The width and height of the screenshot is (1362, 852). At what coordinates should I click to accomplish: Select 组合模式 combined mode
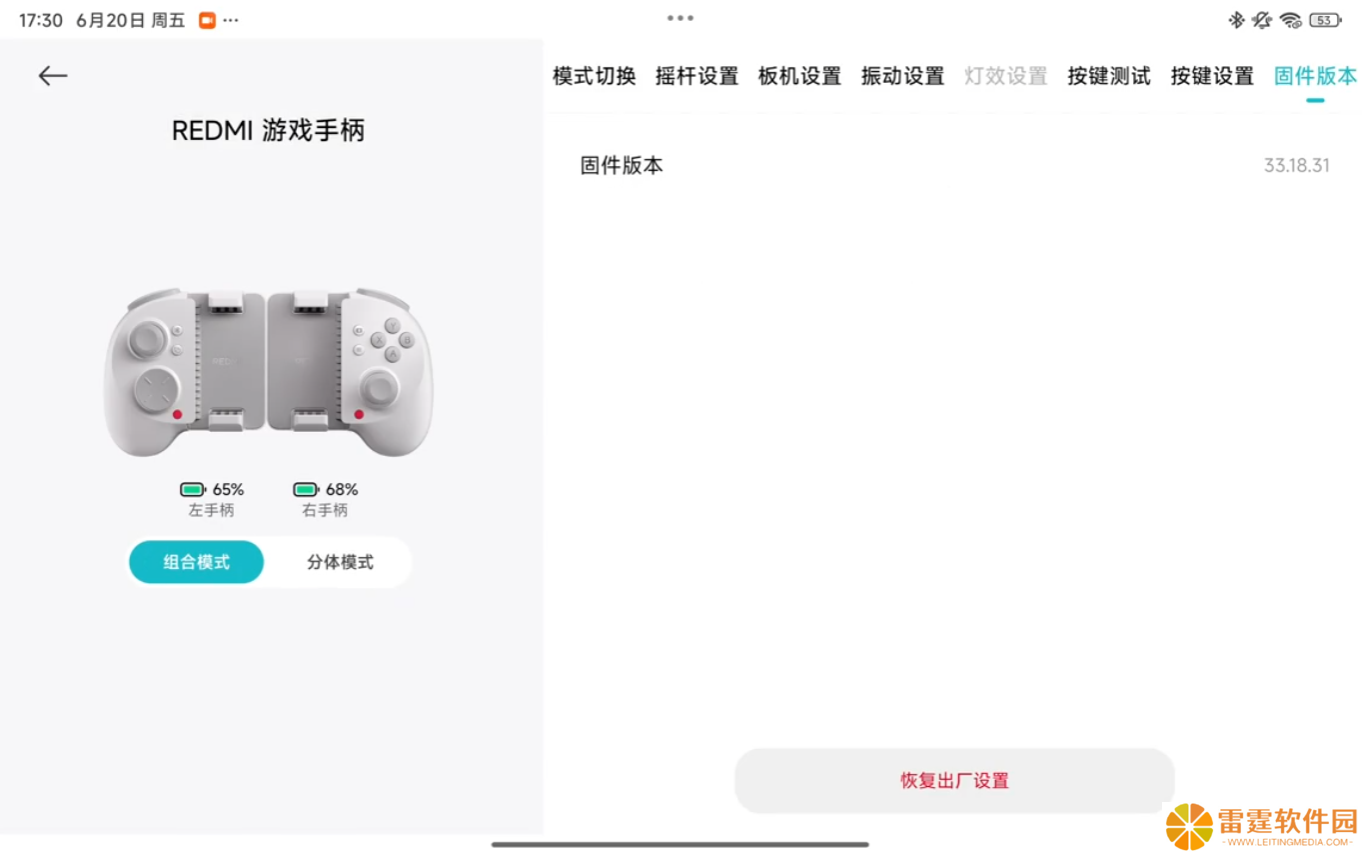(x=197, y=562)
